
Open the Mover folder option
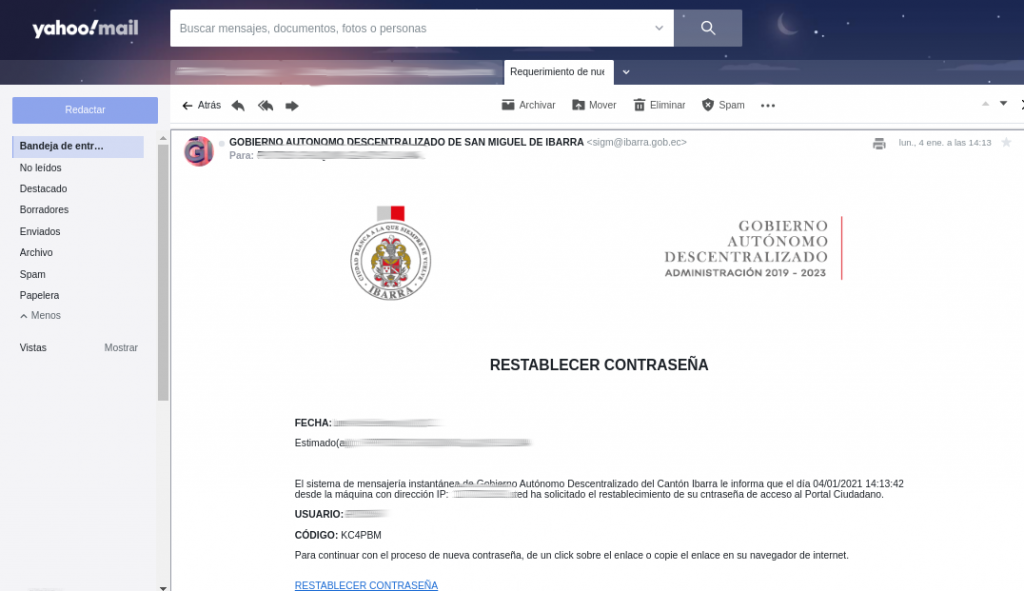pos(594,105)
